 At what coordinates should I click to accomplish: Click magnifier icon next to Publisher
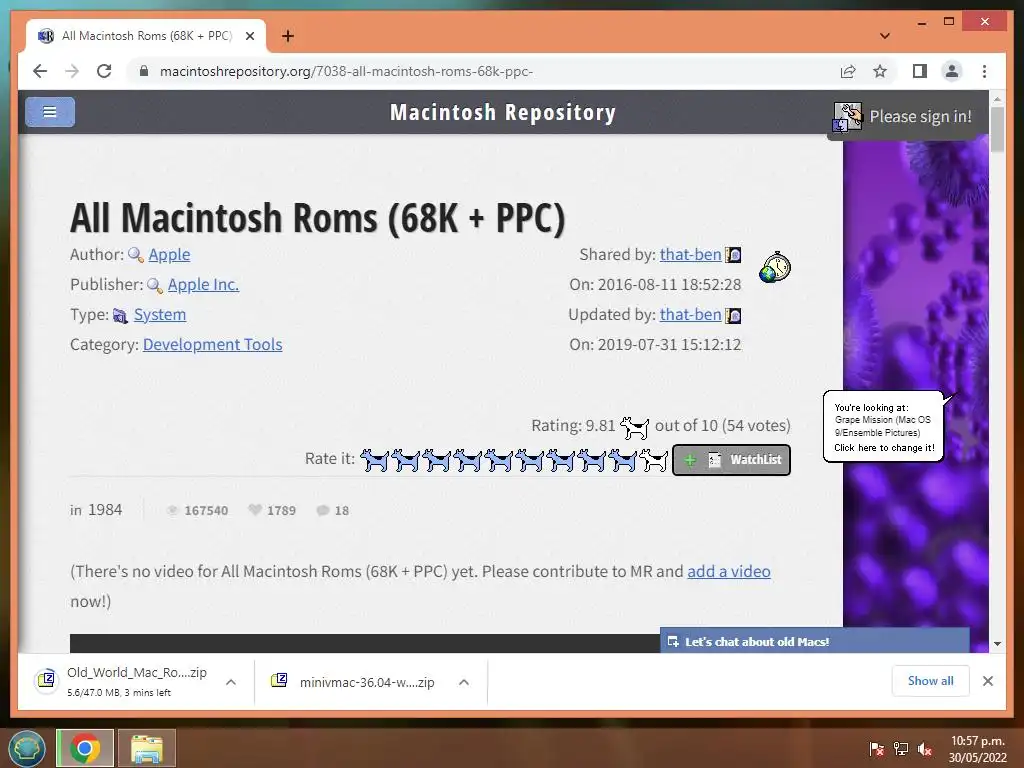155,285
